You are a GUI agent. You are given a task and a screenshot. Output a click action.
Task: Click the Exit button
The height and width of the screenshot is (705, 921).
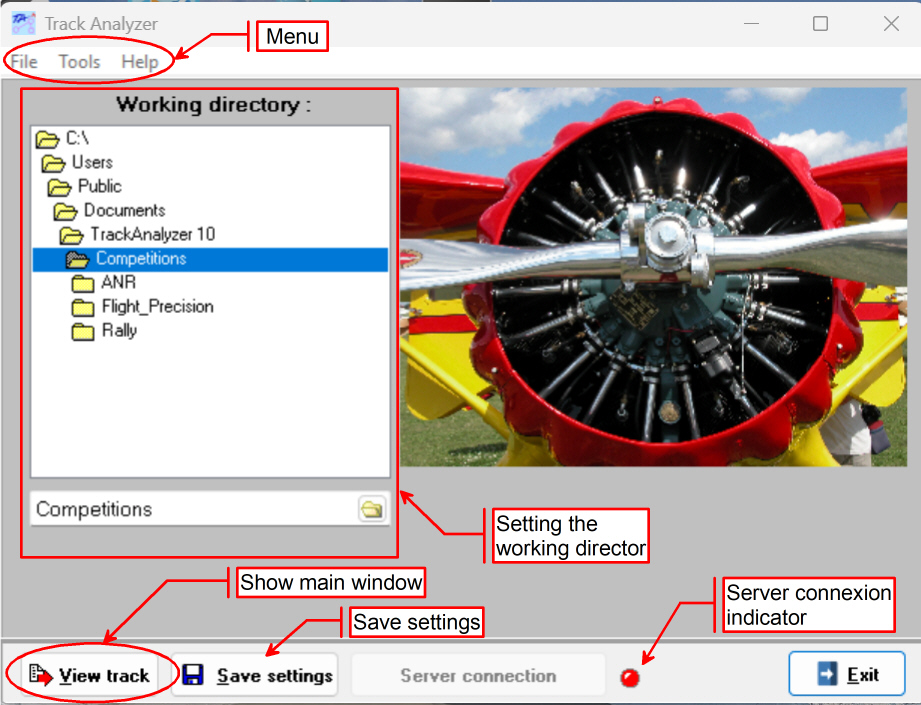tap(847, 675)
